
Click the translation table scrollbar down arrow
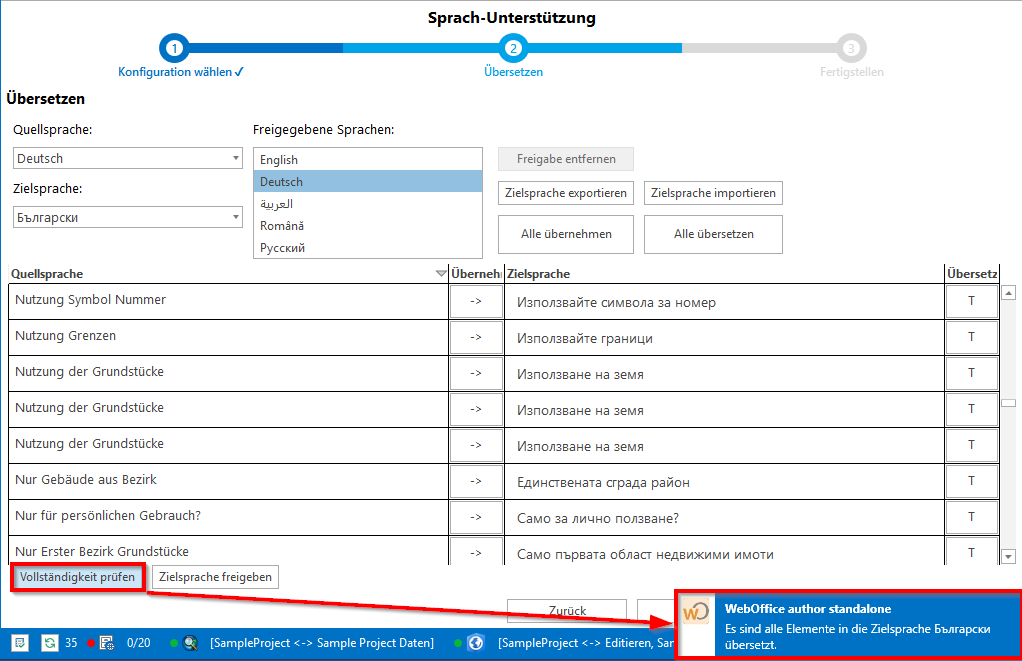tap(1008, 556)
